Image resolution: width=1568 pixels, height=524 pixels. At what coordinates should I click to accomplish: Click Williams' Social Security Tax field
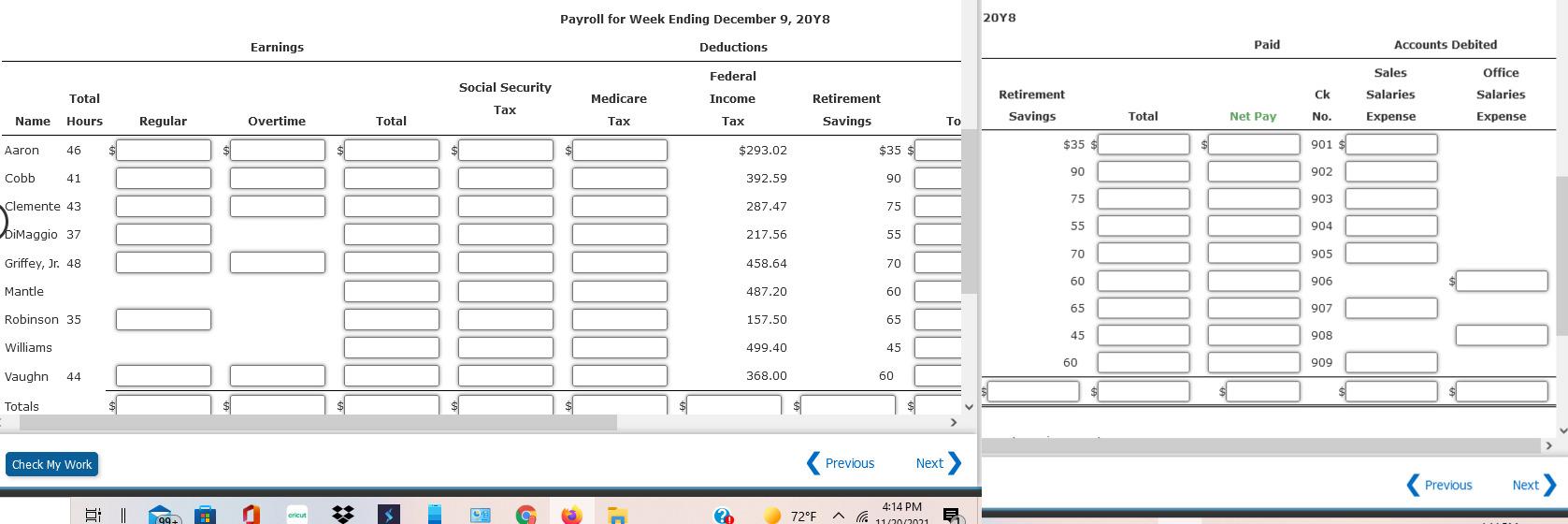pyautogui.click(x=506, y=347)
